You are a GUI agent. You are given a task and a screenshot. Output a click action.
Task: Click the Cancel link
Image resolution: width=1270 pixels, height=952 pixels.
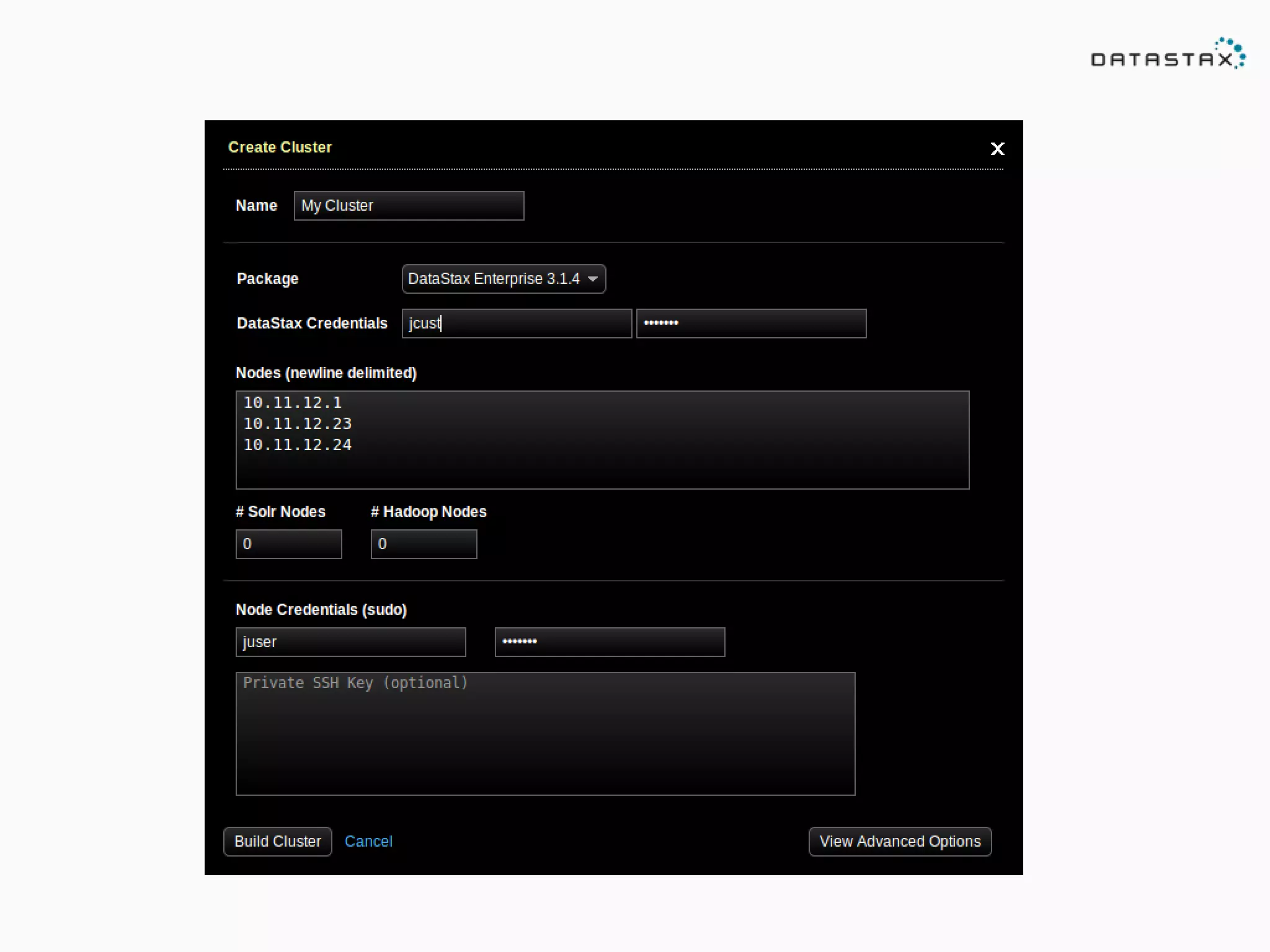[x=368, y=842]
